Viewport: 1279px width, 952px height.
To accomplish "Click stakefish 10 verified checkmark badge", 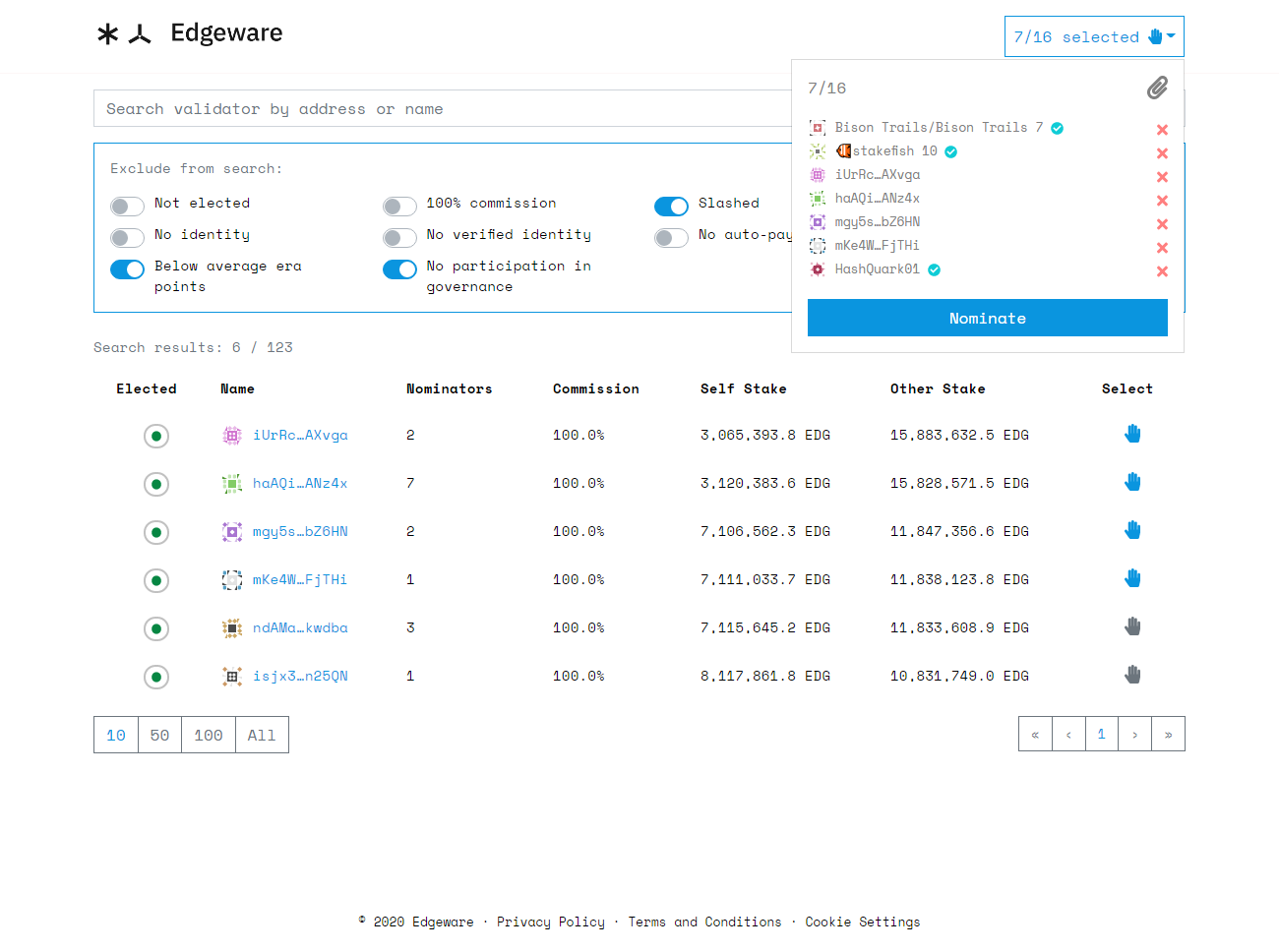I will (x=950, y=151).
